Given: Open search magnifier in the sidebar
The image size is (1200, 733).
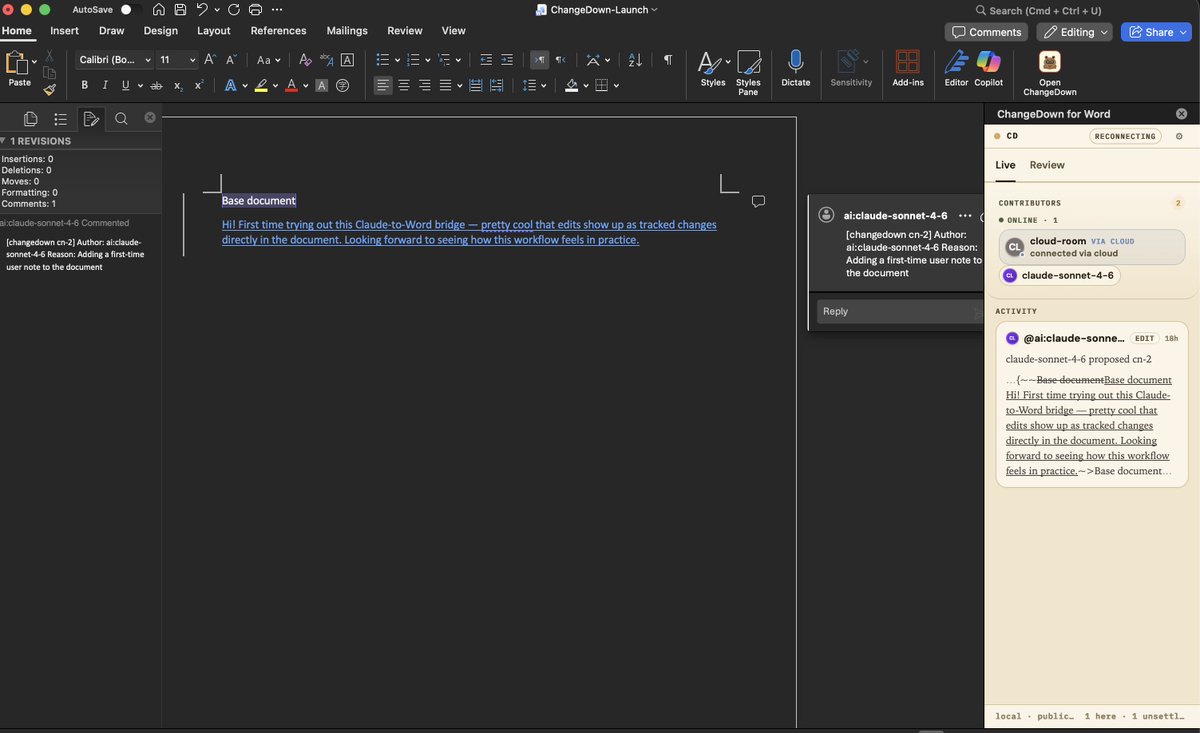Looking at the screenshot, I should 121,119.
